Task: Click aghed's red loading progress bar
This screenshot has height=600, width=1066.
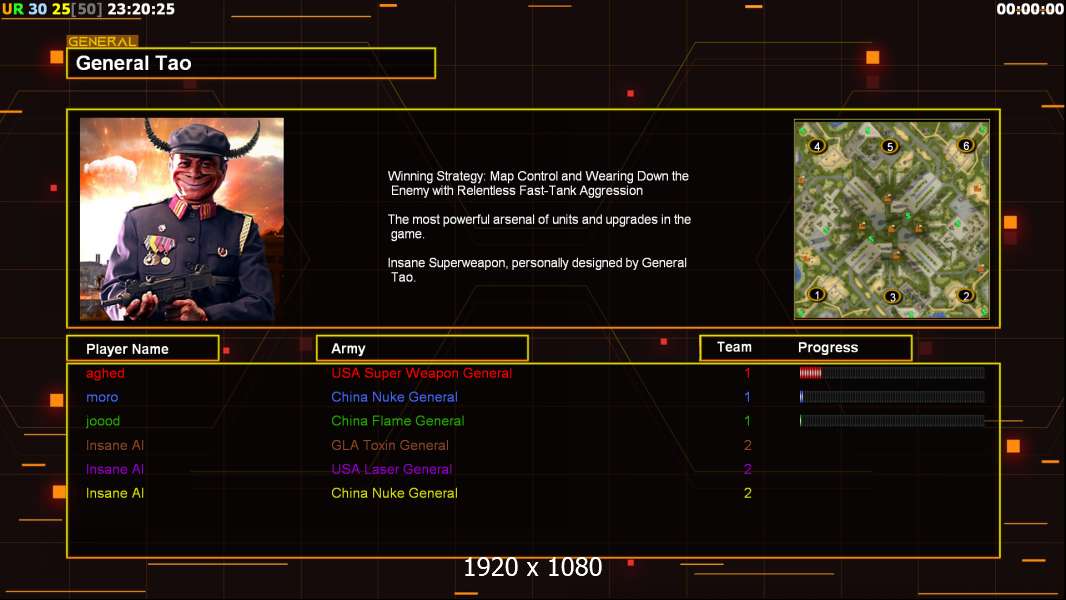Action: [x=892, y=372]
